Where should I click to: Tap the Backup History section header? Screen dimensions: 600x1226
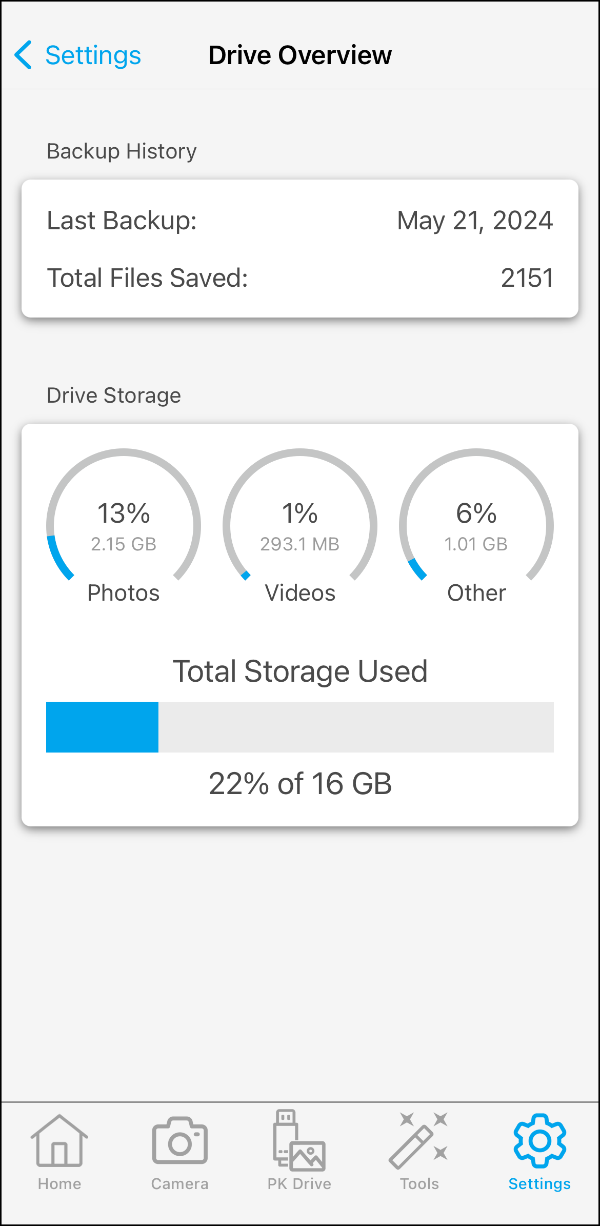[121, 151]
